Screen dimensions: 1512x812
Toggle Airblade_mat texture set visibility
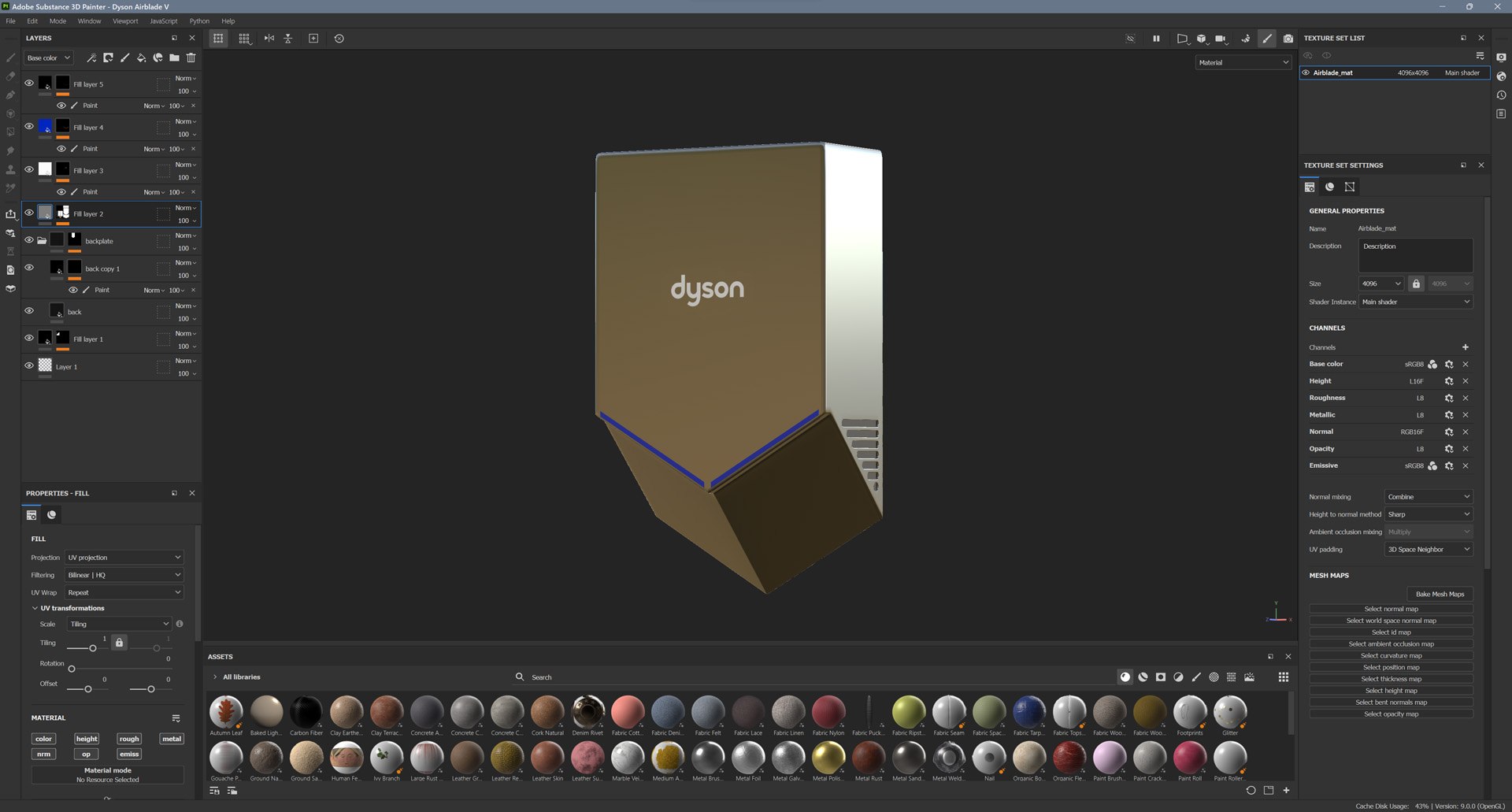coord(1306,72)
